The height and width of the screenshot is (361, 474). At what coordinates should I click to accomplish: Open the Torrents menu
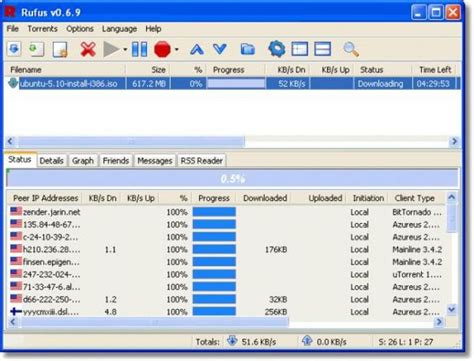pos(42,29)
